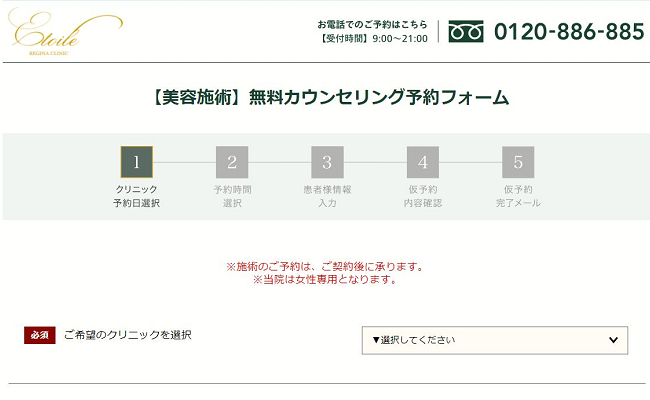Click the step 1 number box
This screenshot has height=400, width=650.
point(136,162)
